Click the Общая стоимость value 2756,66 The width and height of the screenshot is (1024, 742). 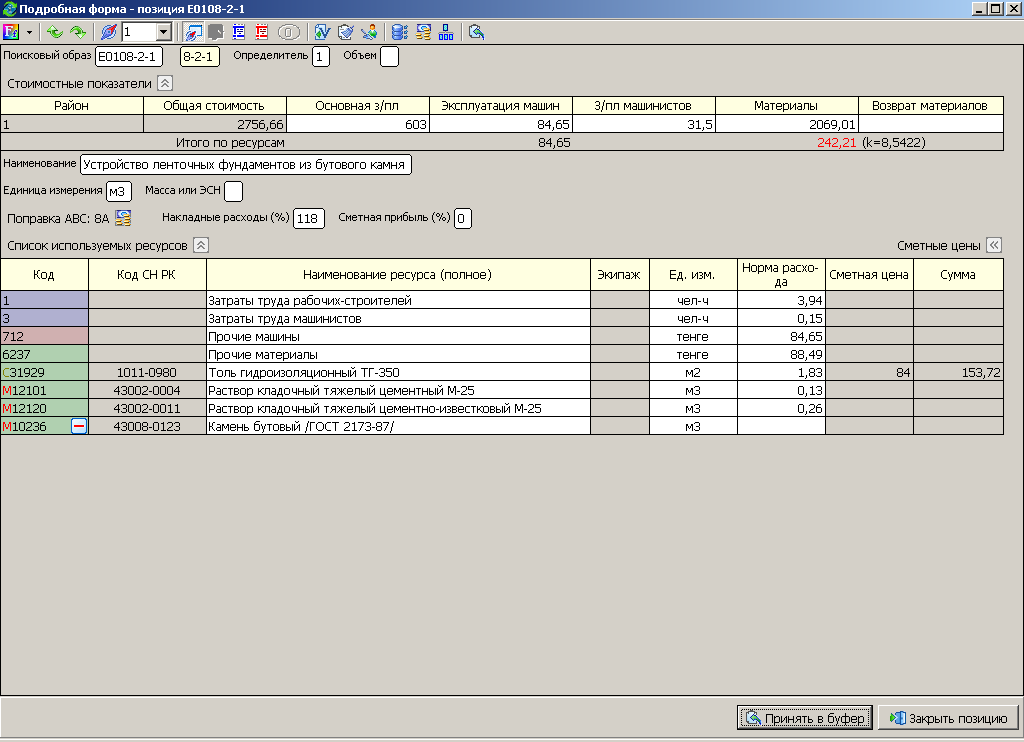(214, 124)
